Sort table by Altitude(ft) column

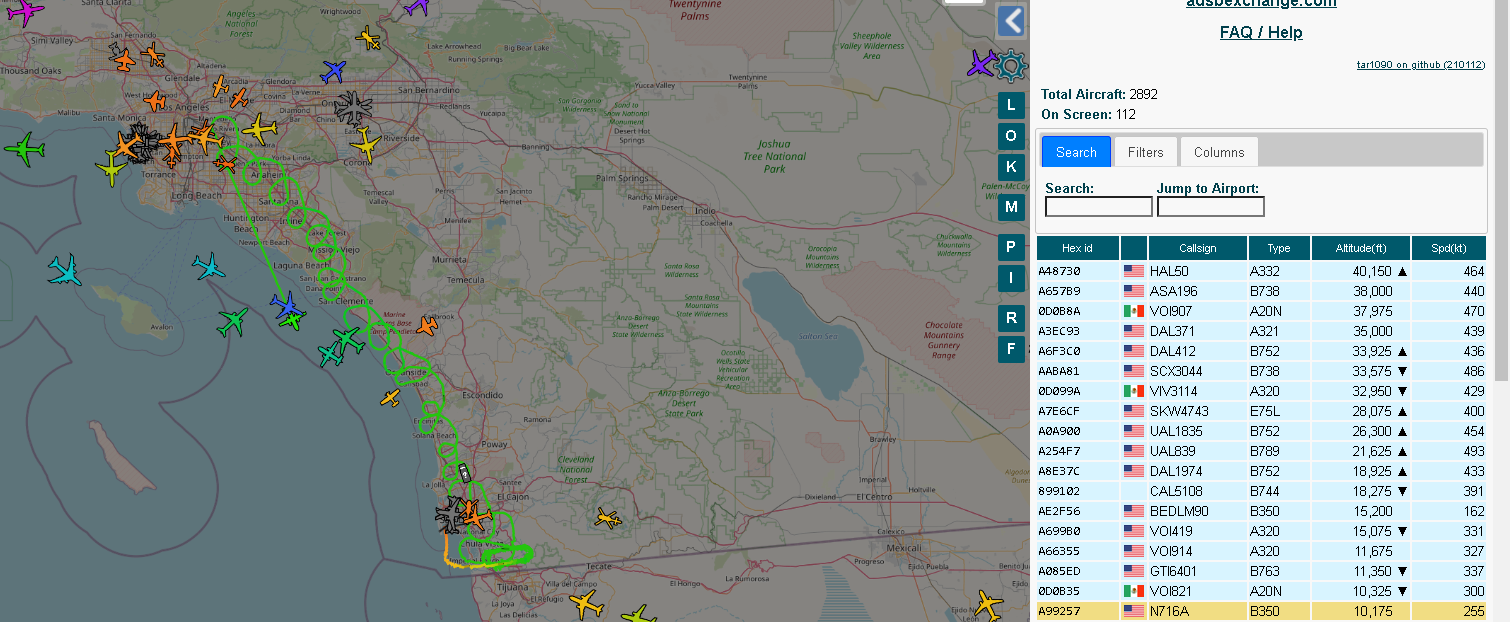tap(1360, 248)
